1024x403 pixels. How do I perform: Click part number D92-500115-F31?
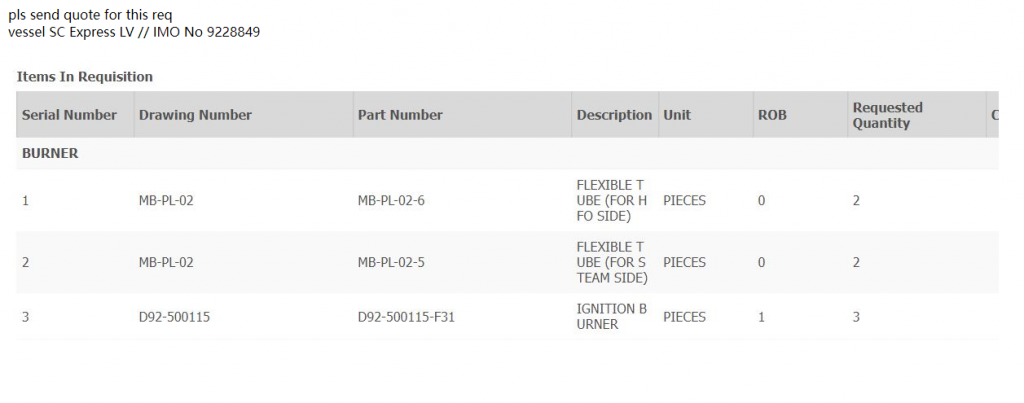pos(407,317)
